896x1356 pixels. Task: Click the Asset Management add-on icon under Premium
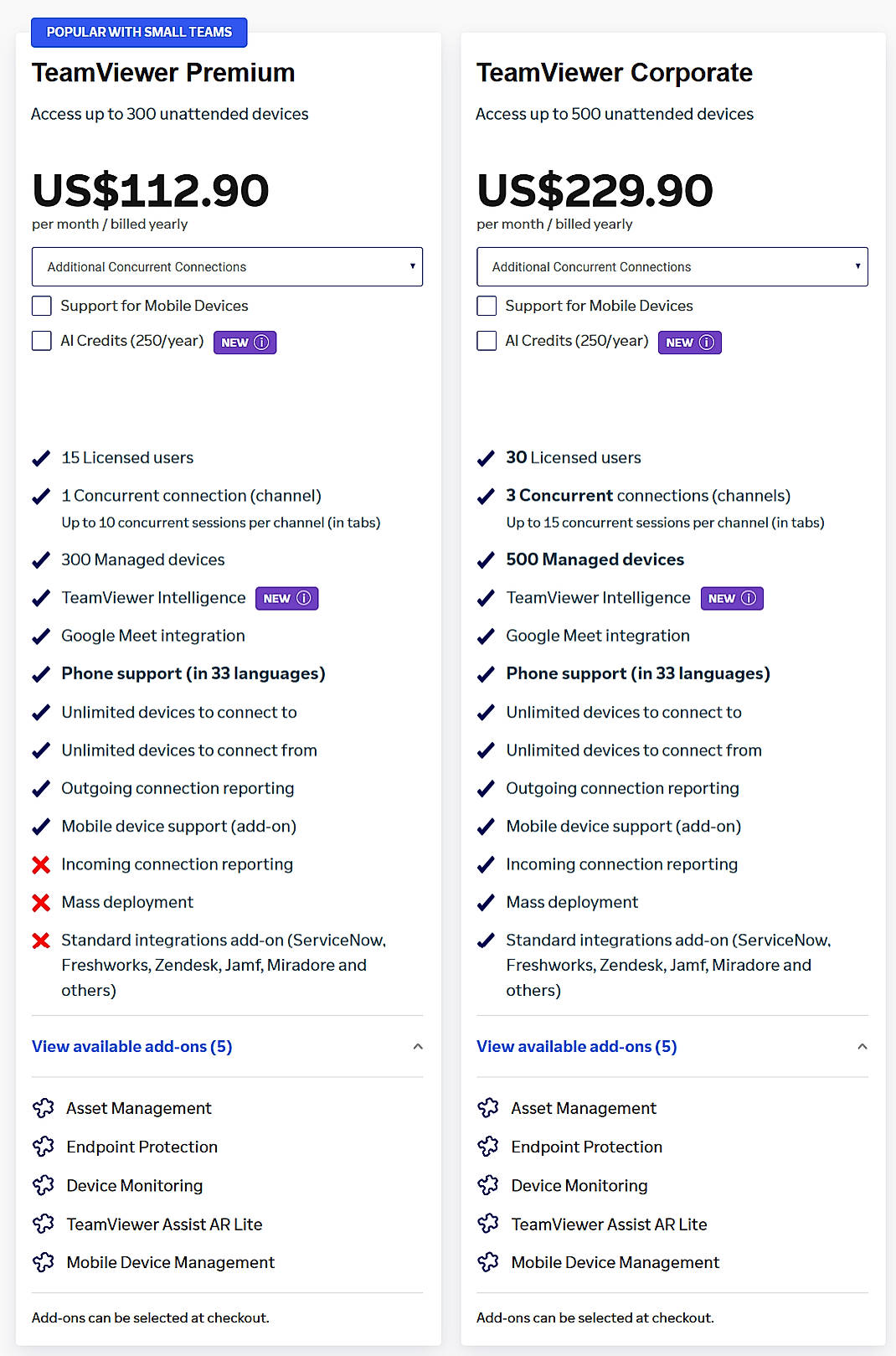[x=44, y=1107]
